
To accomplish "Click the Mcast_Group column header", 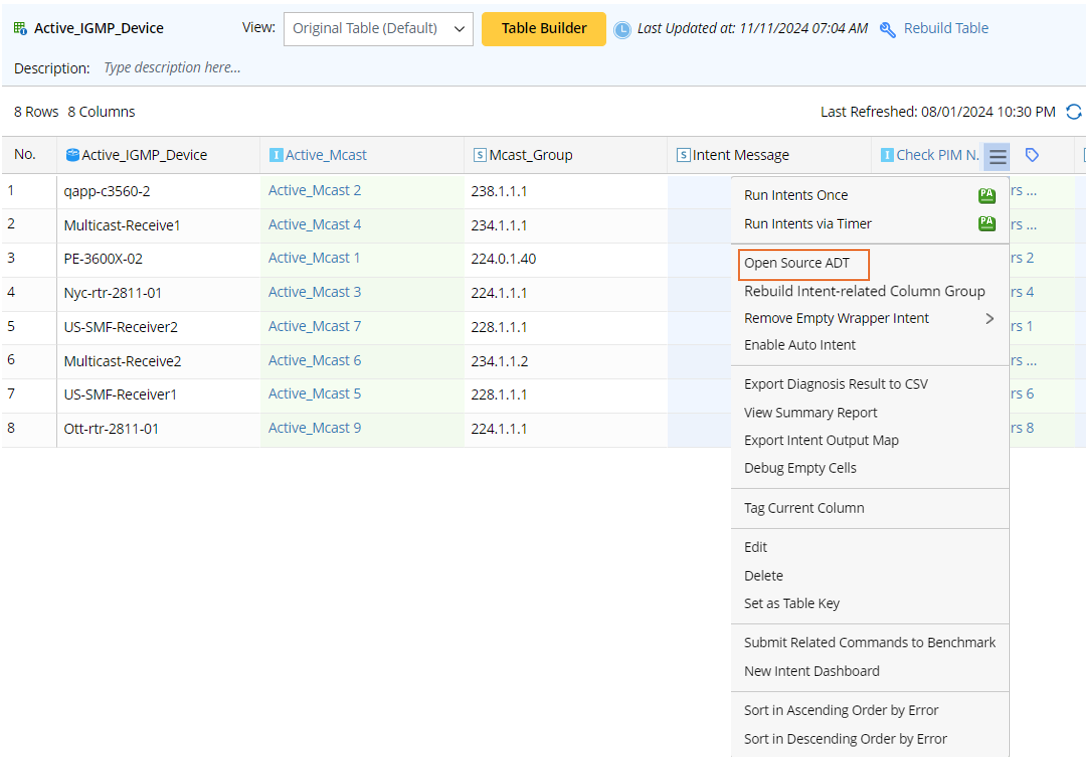I will (530, 155).
